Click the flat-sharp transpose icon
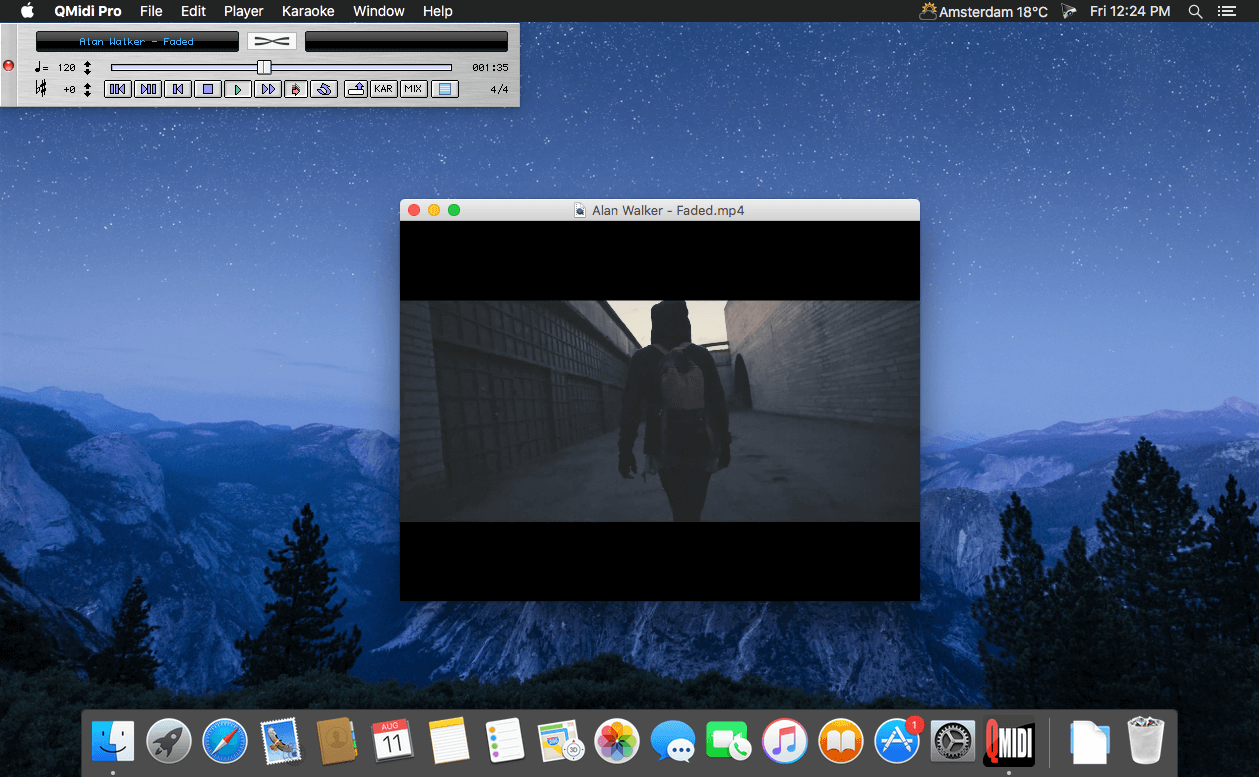 (x=41, y=89)
